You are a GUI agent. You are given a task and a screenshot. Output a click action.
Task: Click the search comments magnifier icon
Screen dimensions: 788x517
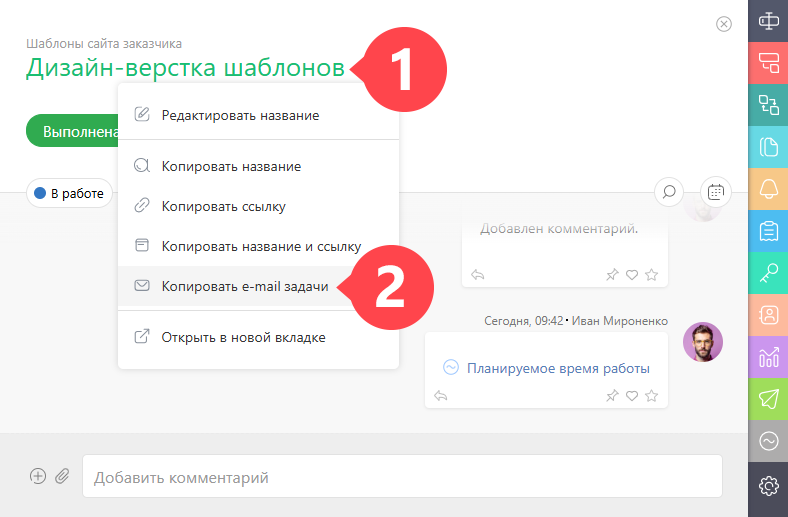[669, 192]
